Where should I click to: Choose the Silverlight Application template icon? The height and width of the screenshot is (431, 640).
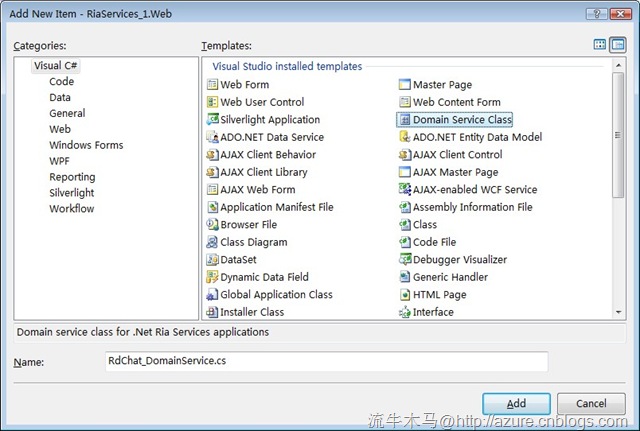point(212,120)
